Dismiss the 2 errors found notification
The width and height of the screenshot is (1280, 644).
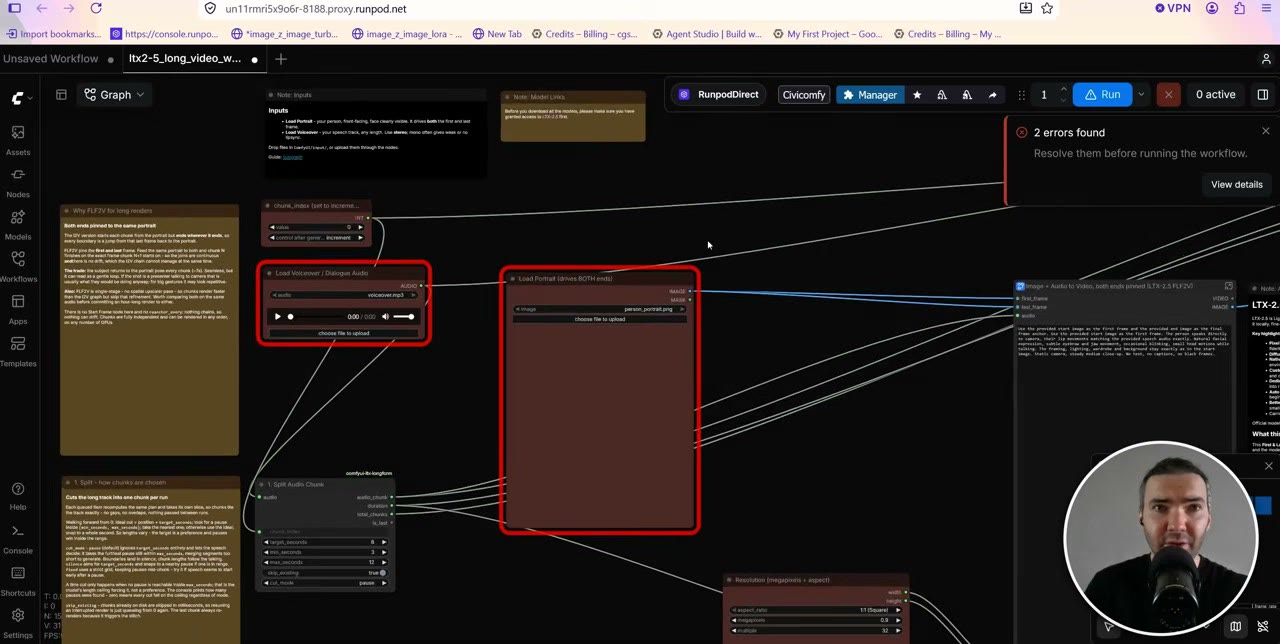pyautogui.click(x=1265, y=132)
